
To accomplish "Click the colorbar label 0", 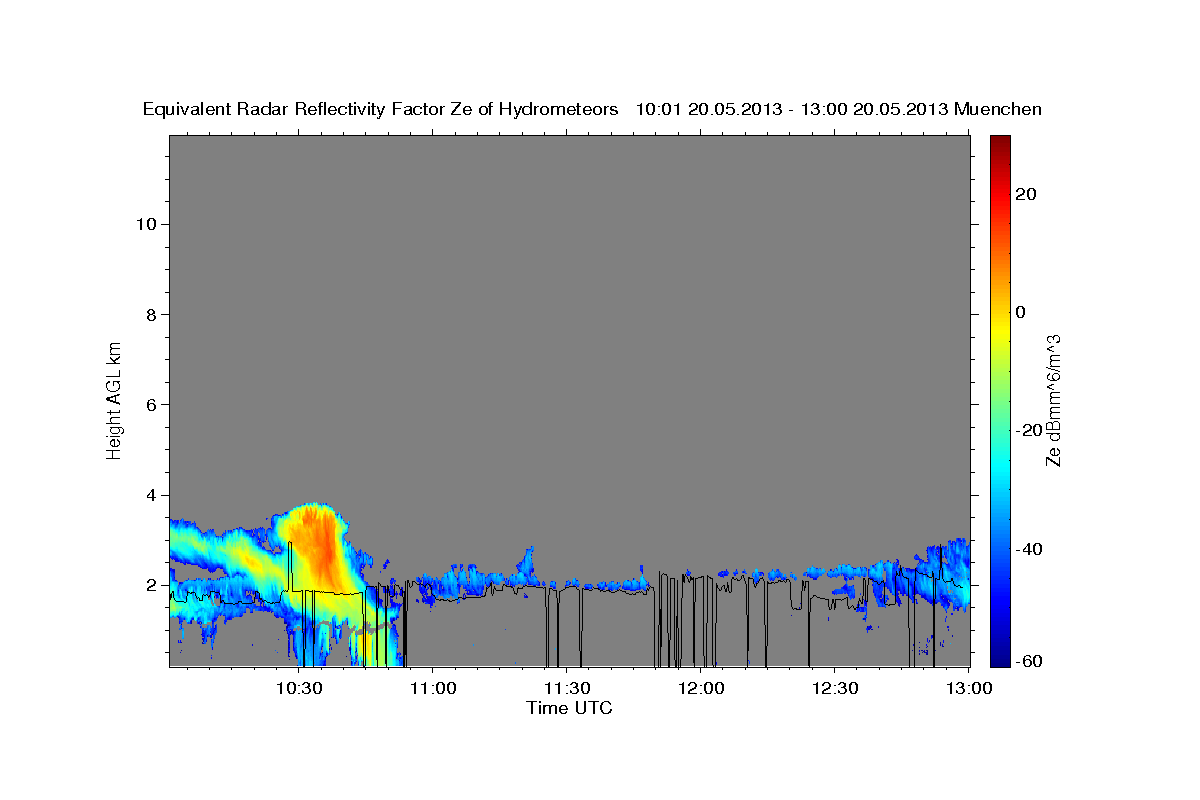I will [1021, 312].
